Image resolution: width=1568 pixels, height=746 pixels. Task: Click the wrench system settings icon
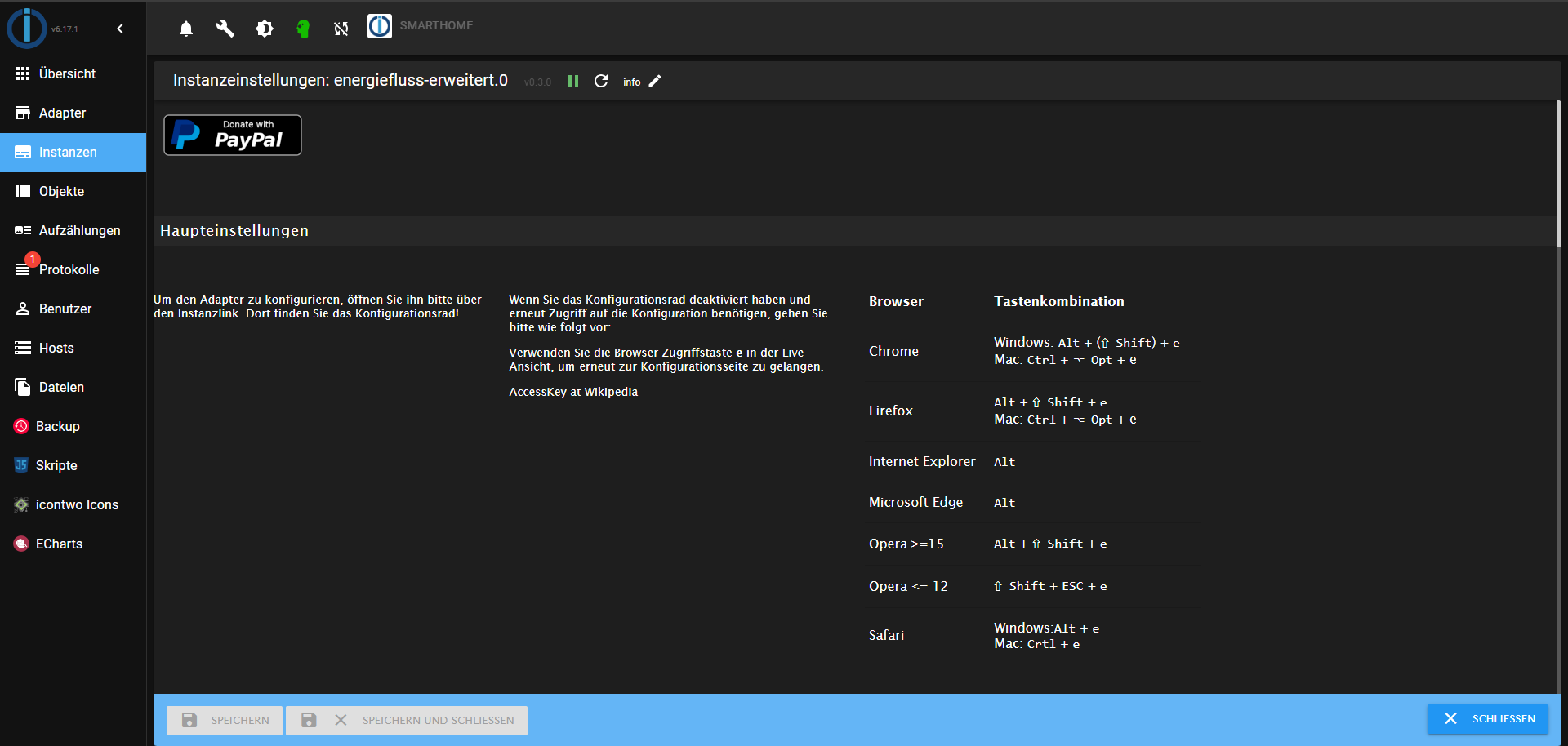[x=225, y=29]
